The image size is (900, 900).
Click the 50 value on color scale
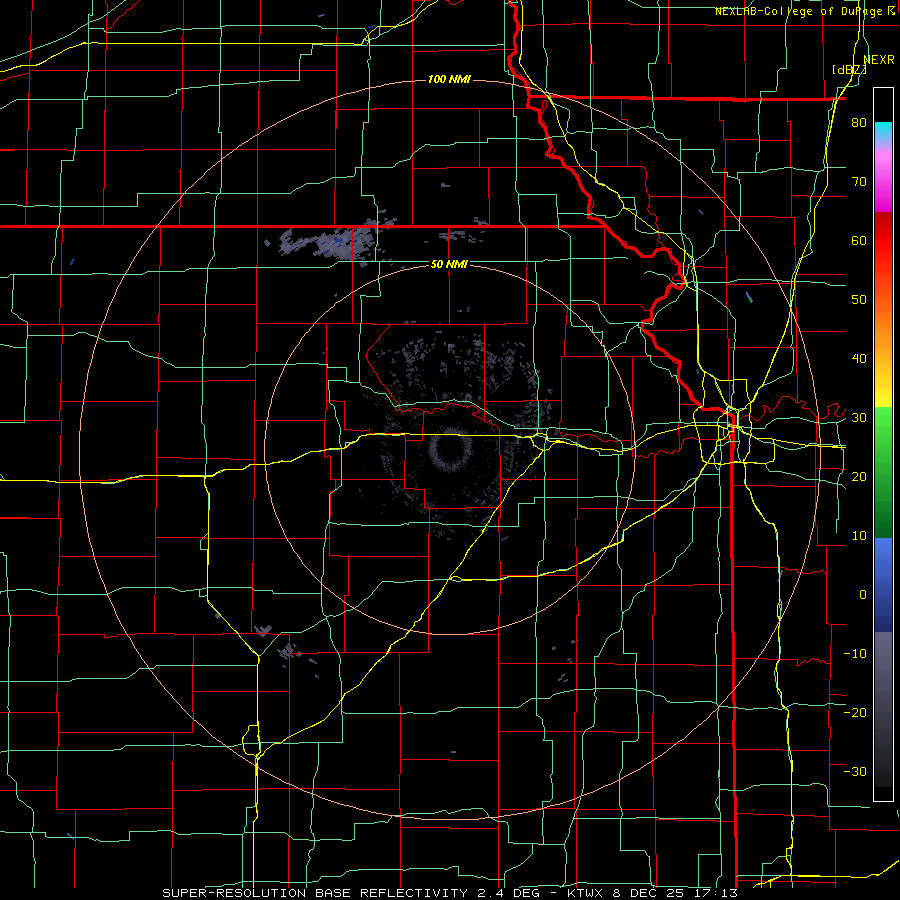point(859,300)
